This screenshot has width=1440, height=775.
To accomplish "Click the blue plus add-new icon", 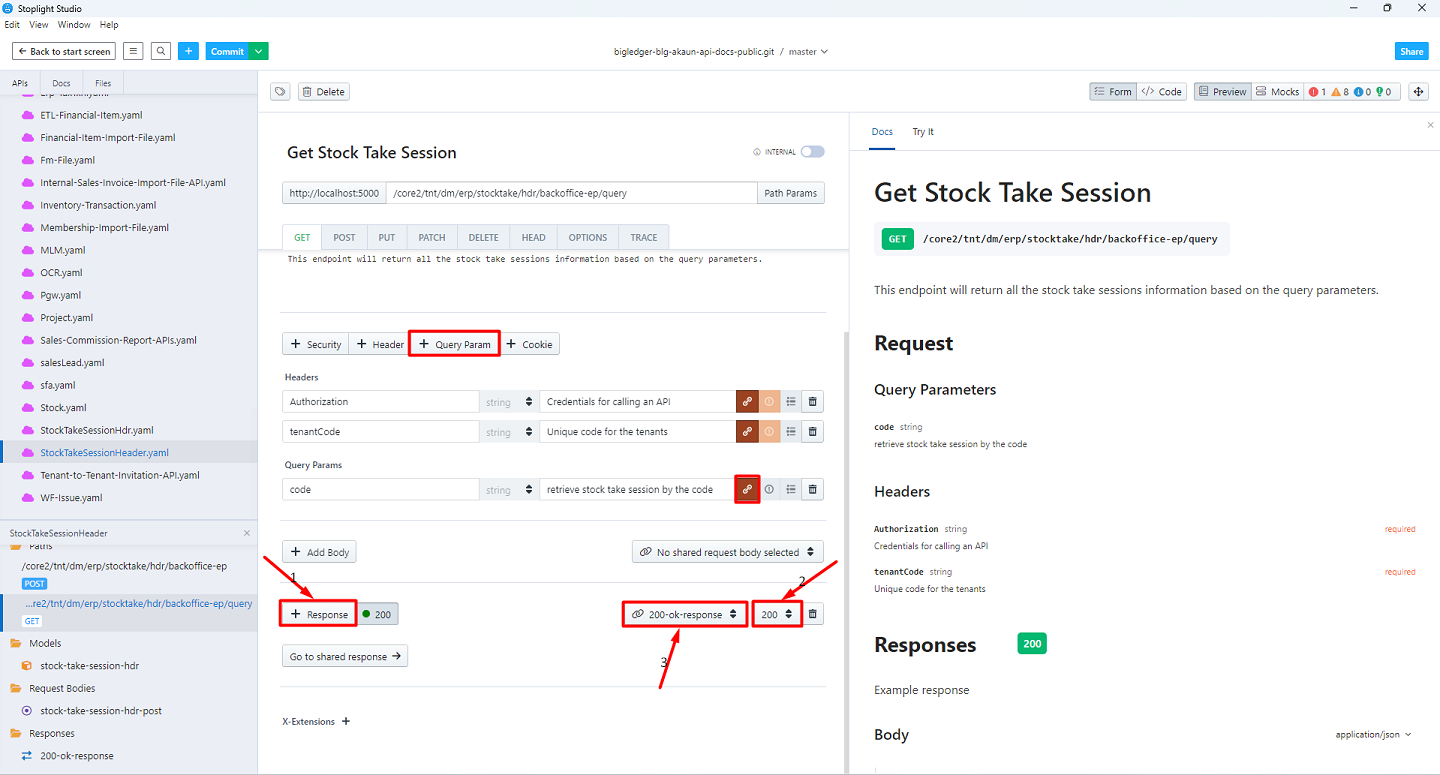I will (189, 51).
